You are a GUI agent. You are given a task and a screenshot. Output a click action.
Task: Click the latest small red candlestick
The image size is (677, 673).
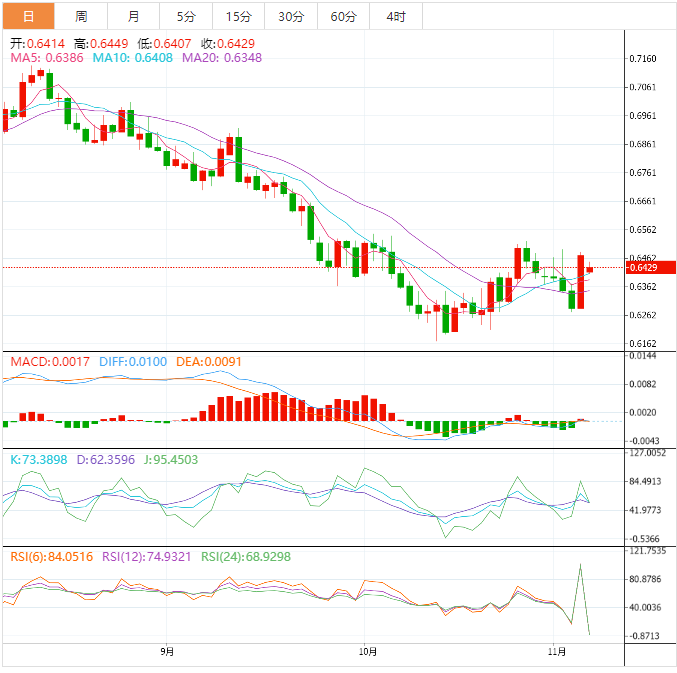[x=590, y=269]
